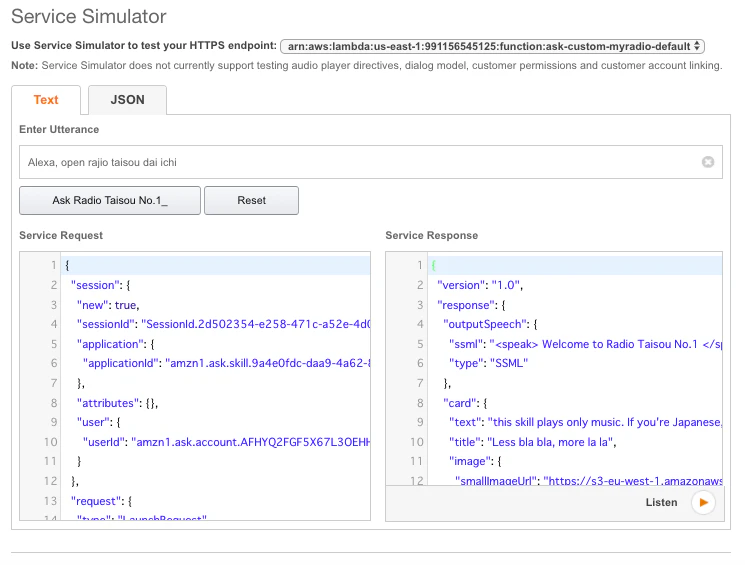
Task: Switch to the JSON tab
Action: click(x=127, y=100)
